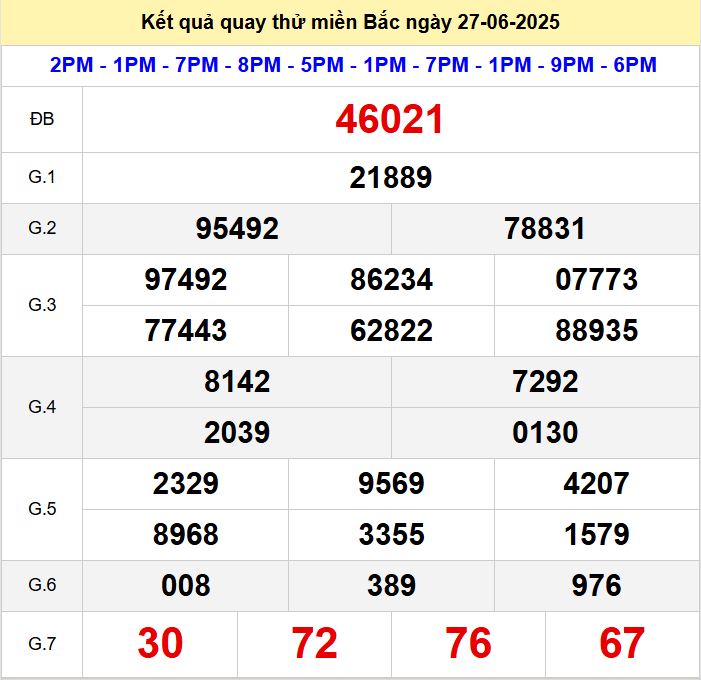Viewport: 701px width, 680px height.
Task: Click the G.4 number 2039
Action: pyautogui.click(x=237, y=432)
